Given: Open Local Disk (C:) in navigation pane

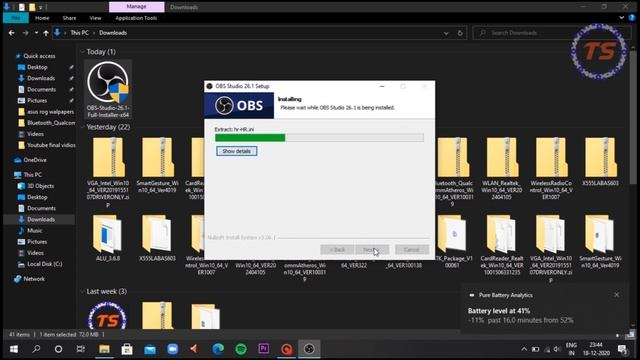Looking at the screenshot, I should coord(44,264).
